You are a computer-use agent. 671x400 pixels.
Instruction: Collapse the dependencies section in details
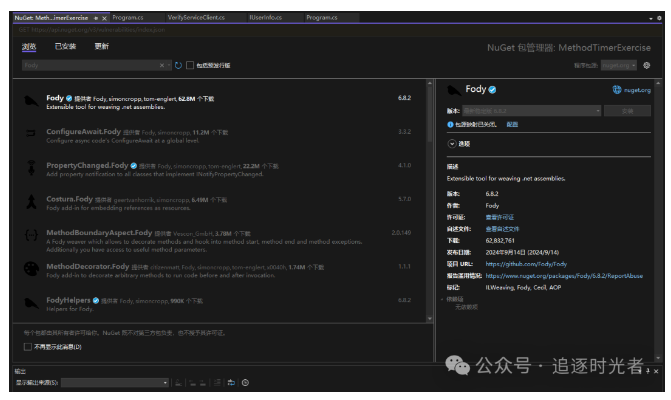[442, 299]
